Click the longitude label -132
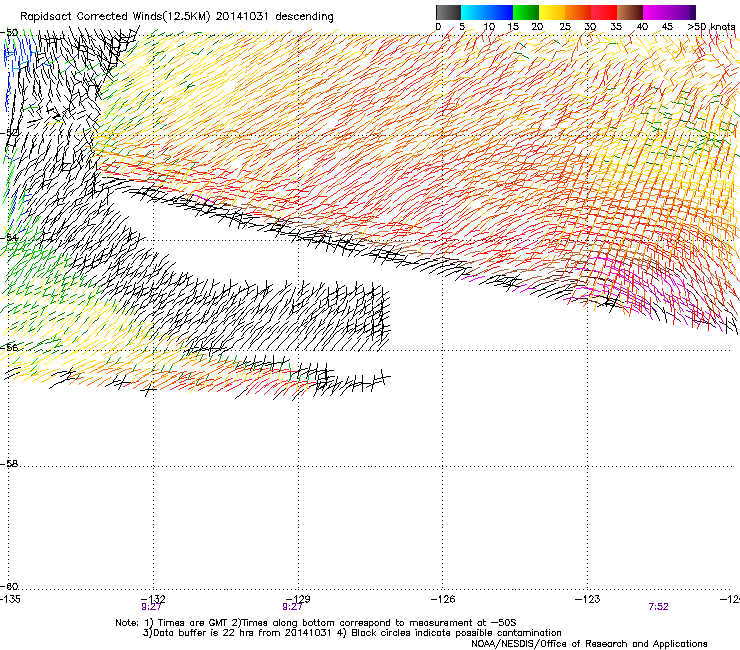The width and height of the screenshot is (740, 650). (153, 598)
